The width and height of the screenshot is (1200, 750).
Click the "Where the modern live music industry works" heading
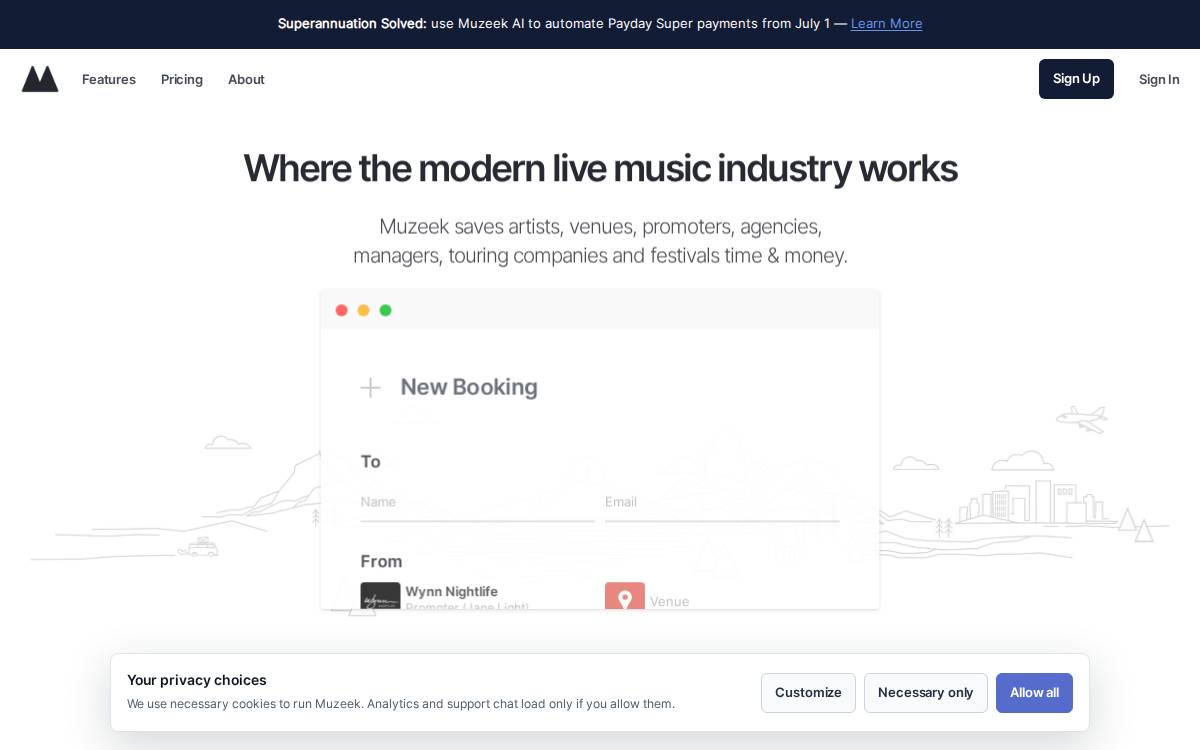click(x=600, y=168)
